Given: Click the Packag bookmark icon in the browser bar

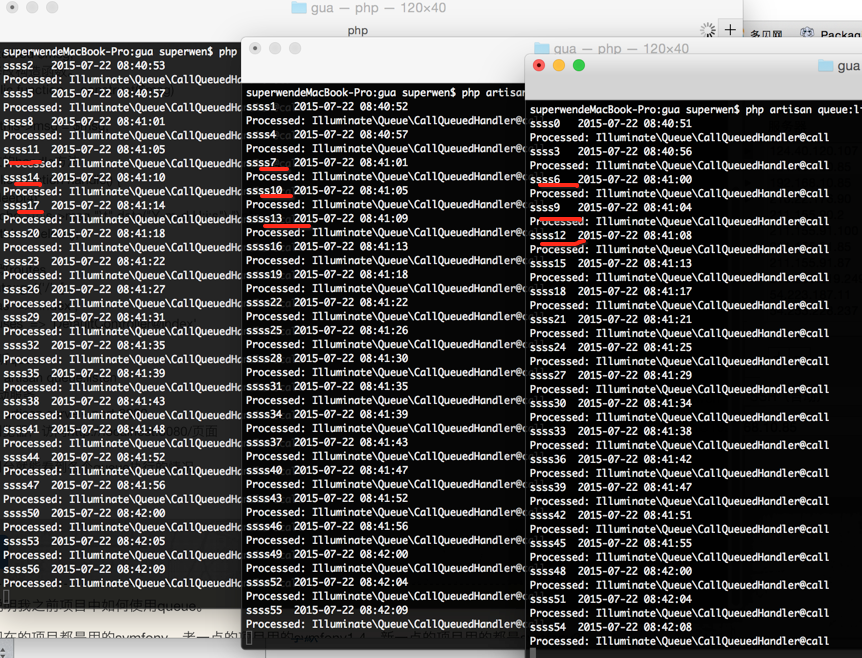Looking at the screenshot, I should 807,33.
